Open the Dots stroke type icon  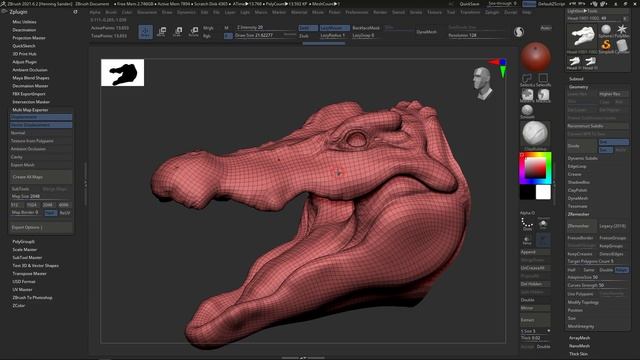tap(527, 224)
